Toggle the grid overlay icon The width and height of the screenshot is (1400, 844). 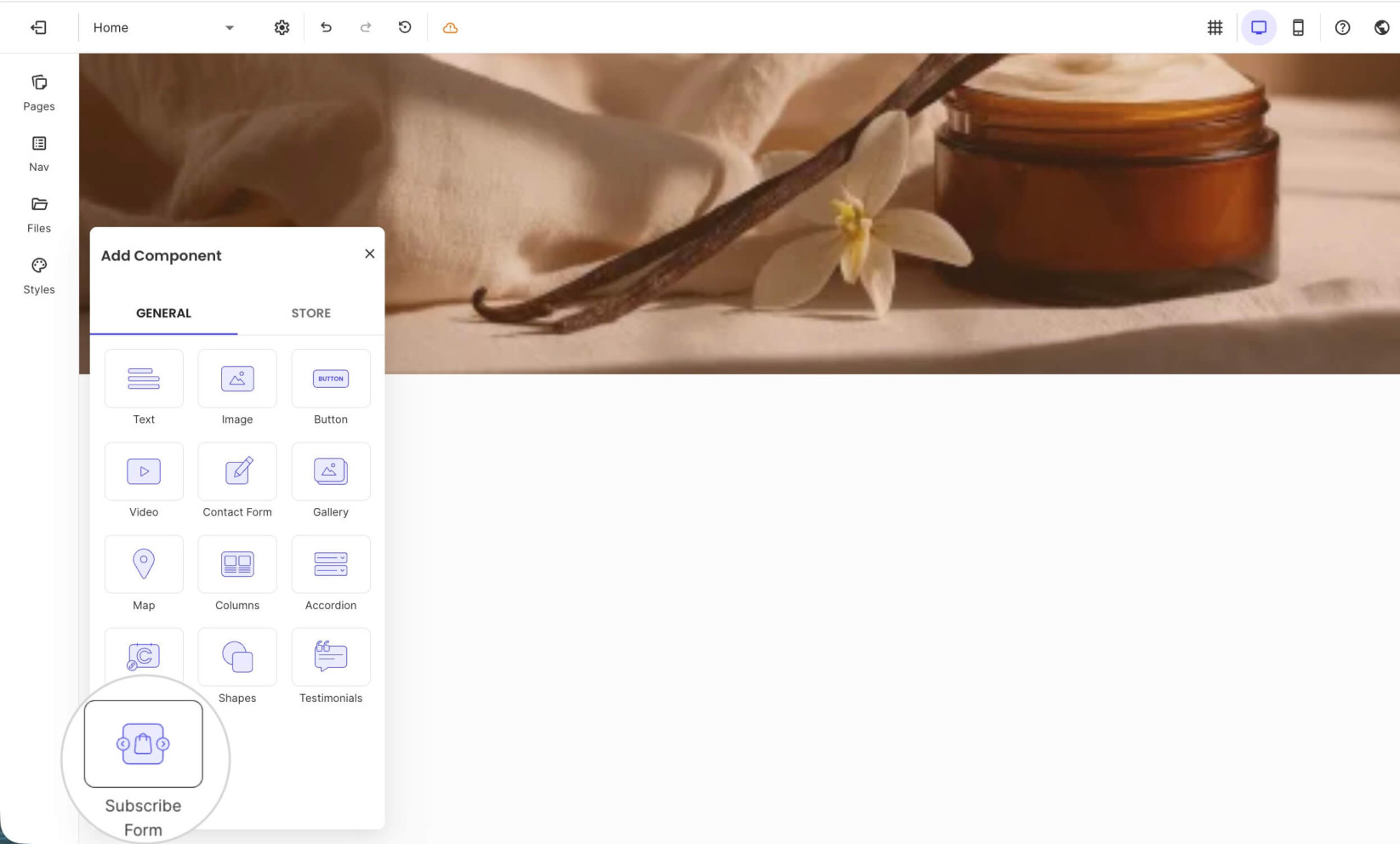point(1215,27)
